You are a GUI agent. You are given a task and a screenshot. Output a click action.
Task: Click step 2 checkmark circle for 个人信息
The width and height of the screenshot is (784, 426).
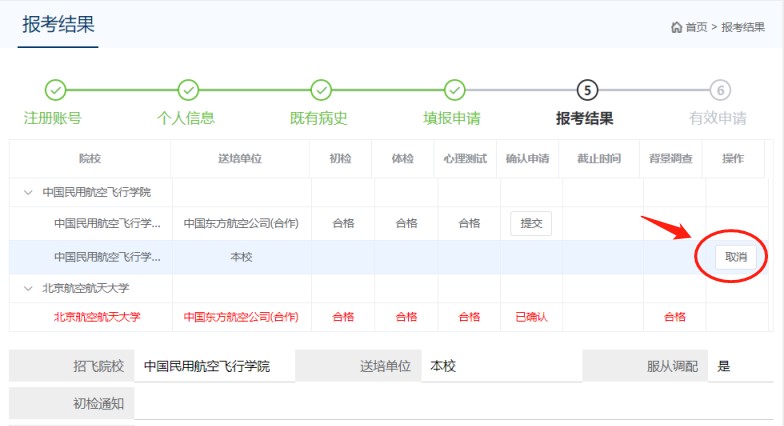click(188, 90)
